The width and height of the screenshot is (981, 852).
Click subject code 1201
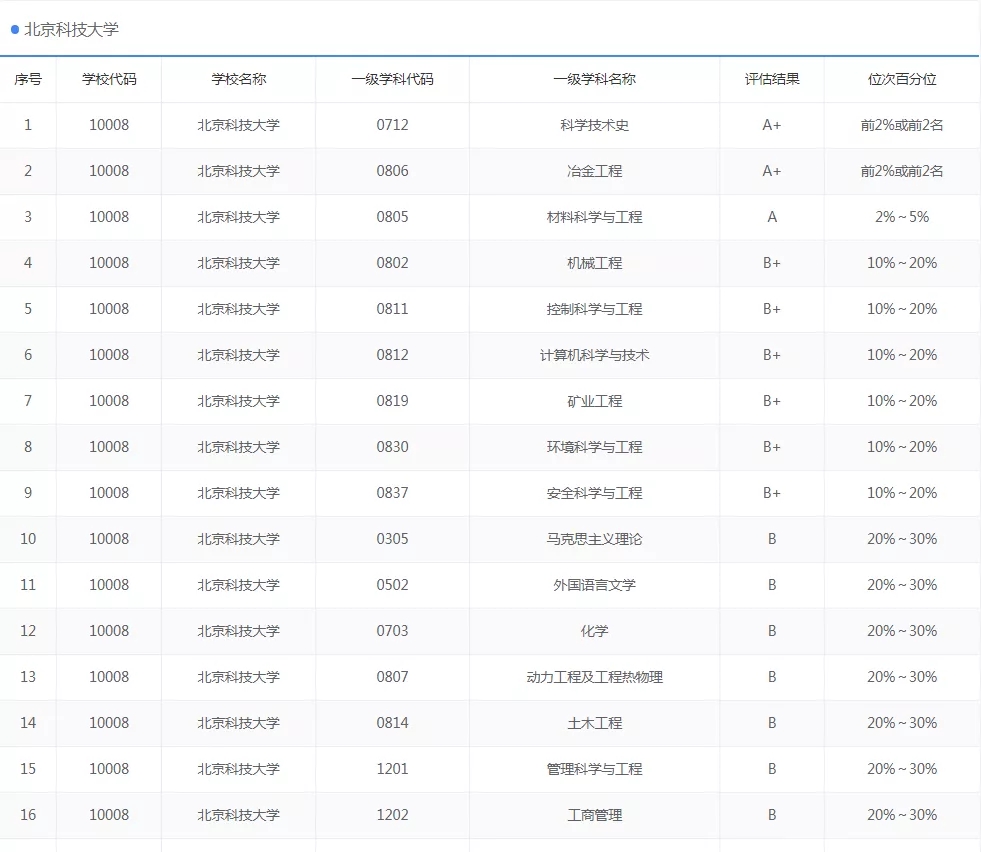pyautogui.click(x=392, y=769)
